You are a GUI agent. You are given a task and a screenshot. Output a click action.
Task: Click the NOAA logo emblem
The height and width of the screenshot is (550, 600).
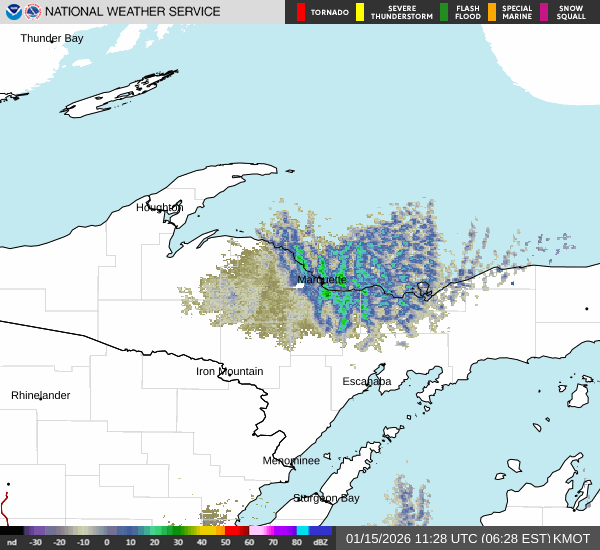tap(12, 12)
